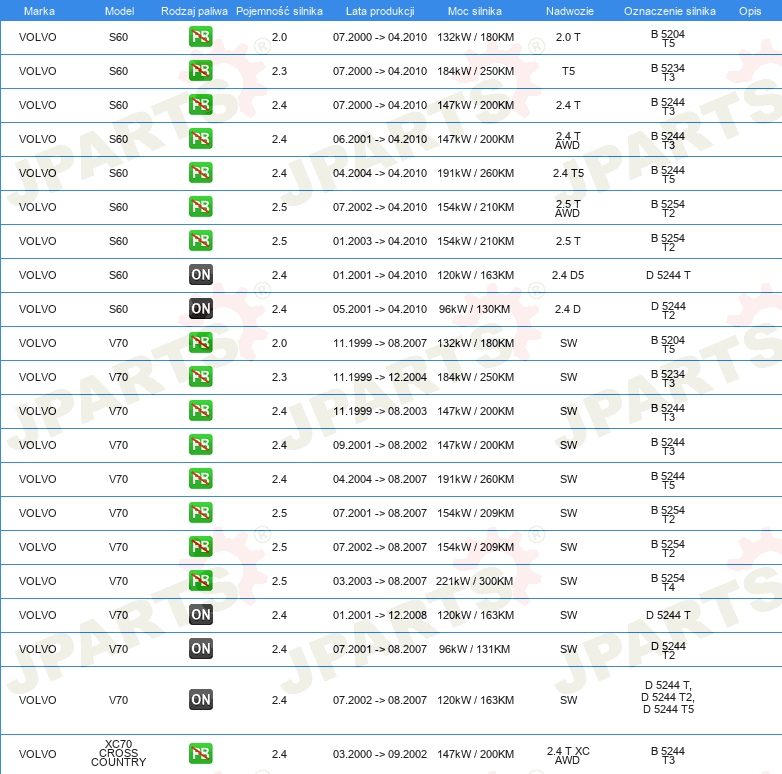Click the Oznaczenie silnika column header
The height and width of the screenshot is (774, 782).
point(669,11)
